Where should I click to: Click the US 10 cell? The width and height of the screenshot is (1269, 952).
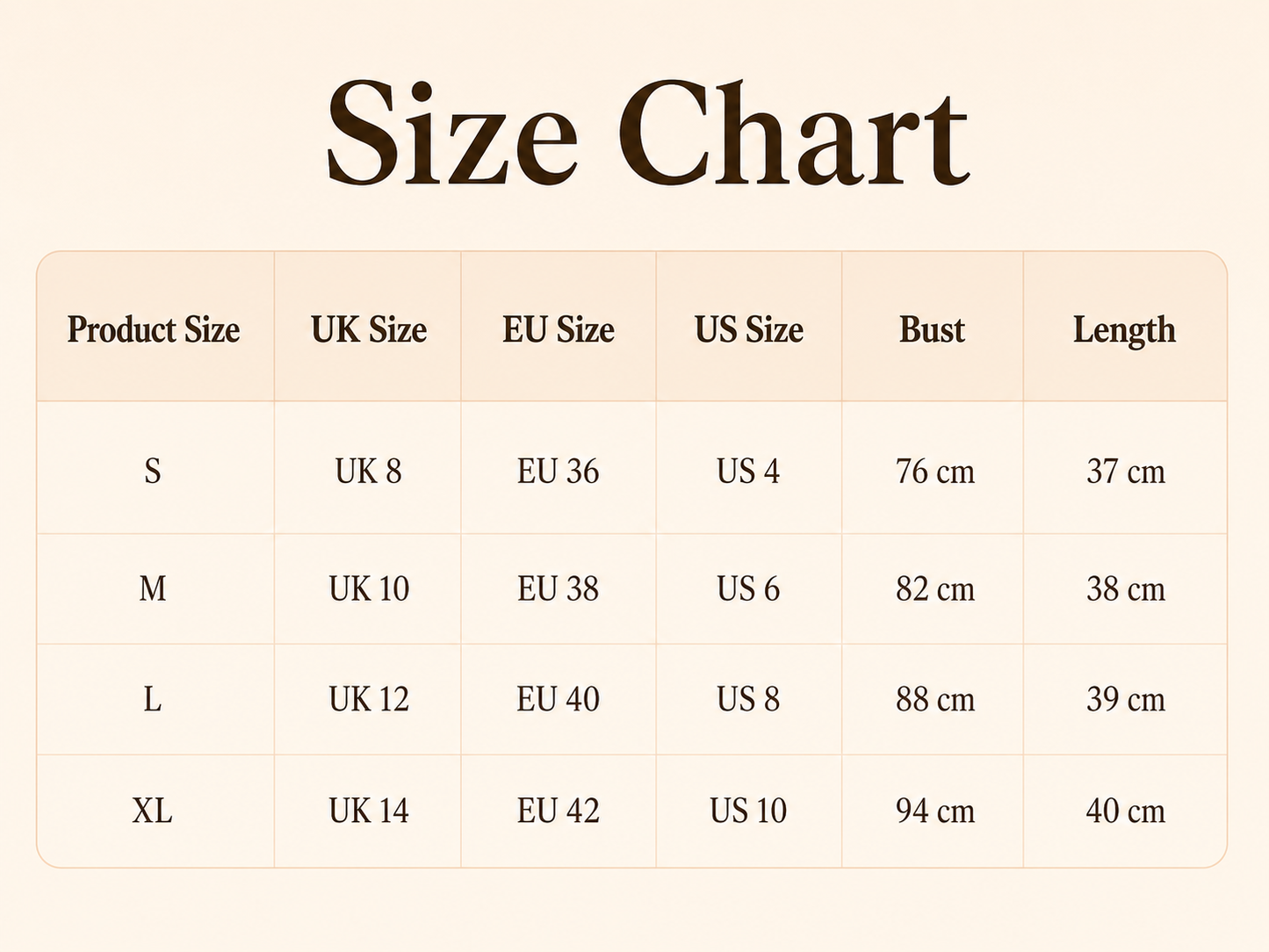coord(748,810)
